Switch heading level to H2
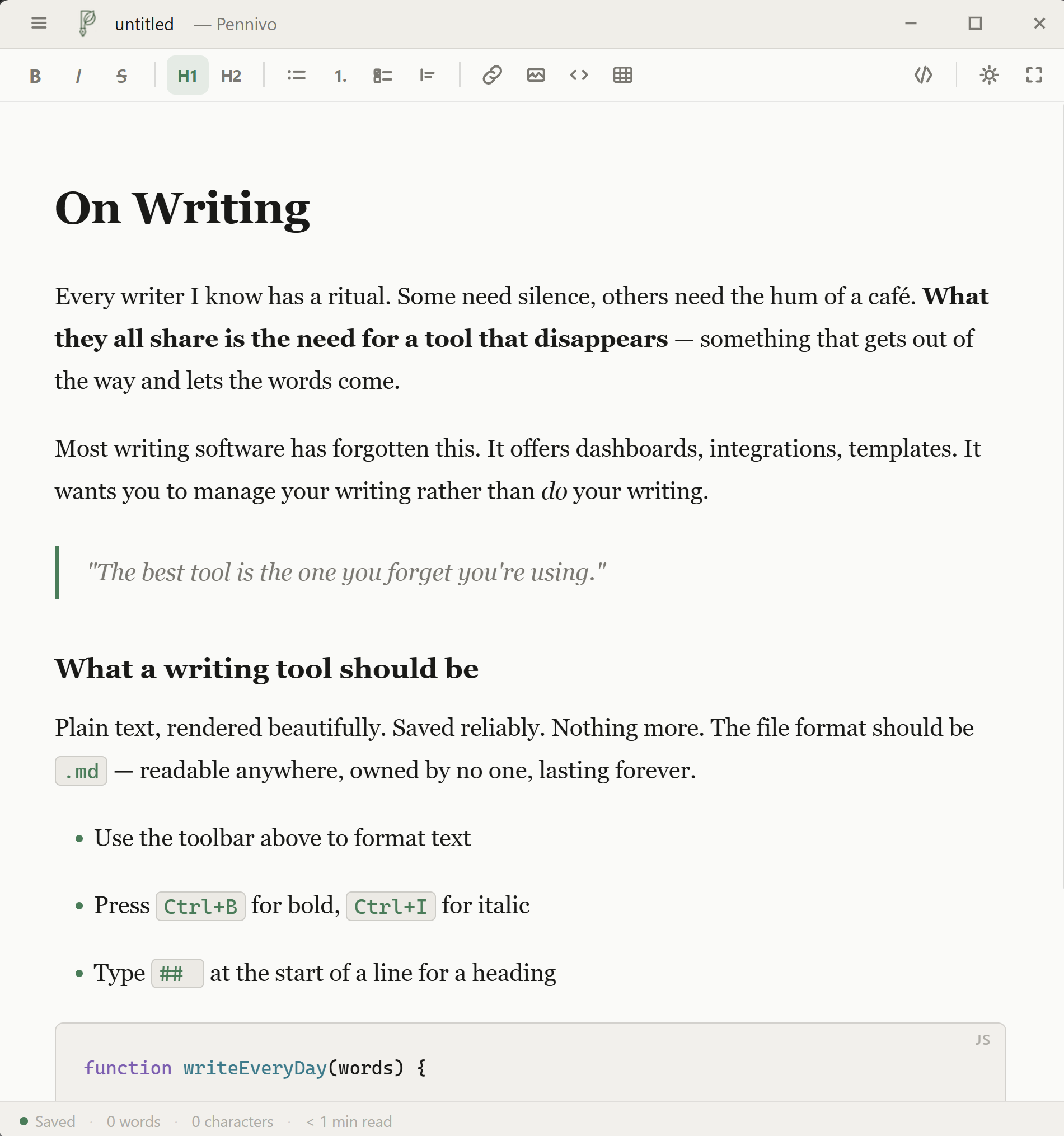Screen dimensions: 1064x1136 point(231,75)
